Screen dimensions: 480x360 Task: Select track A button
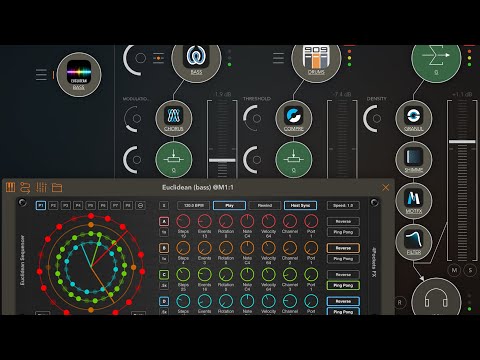coord(164,221)
